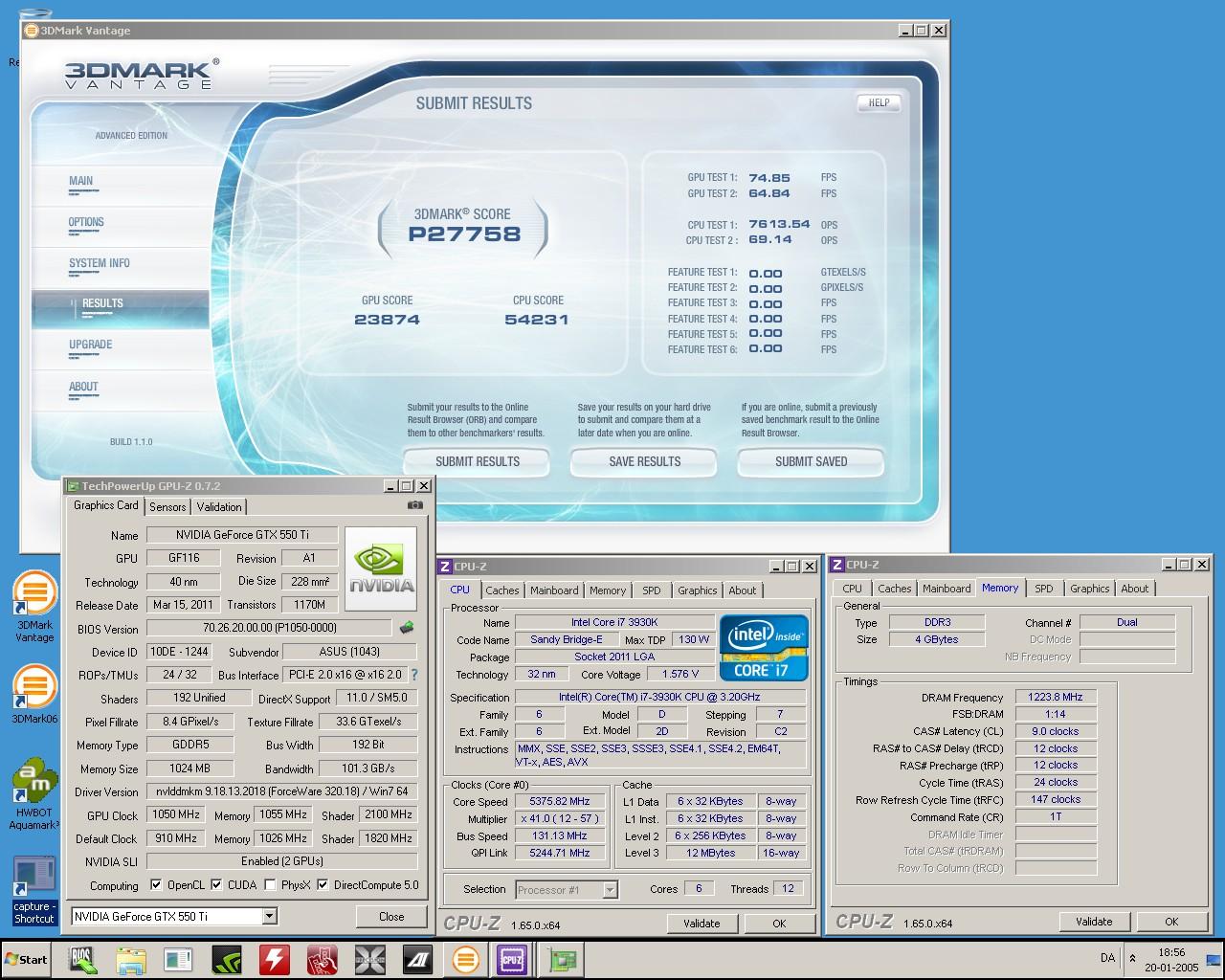Screen dimensions: 1225x980
Task: Click the Intel Core i7 logo in CPU-Z
Action: (x=764, y=648)
